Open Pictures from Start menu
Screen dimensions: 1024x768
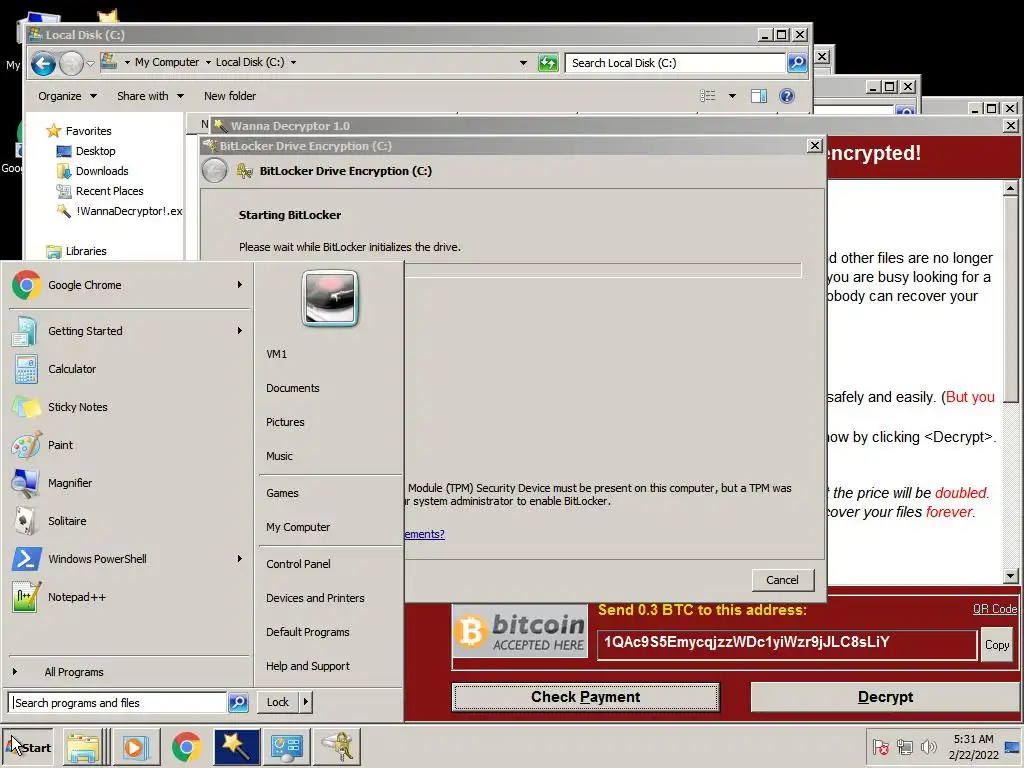click(285, 422)
